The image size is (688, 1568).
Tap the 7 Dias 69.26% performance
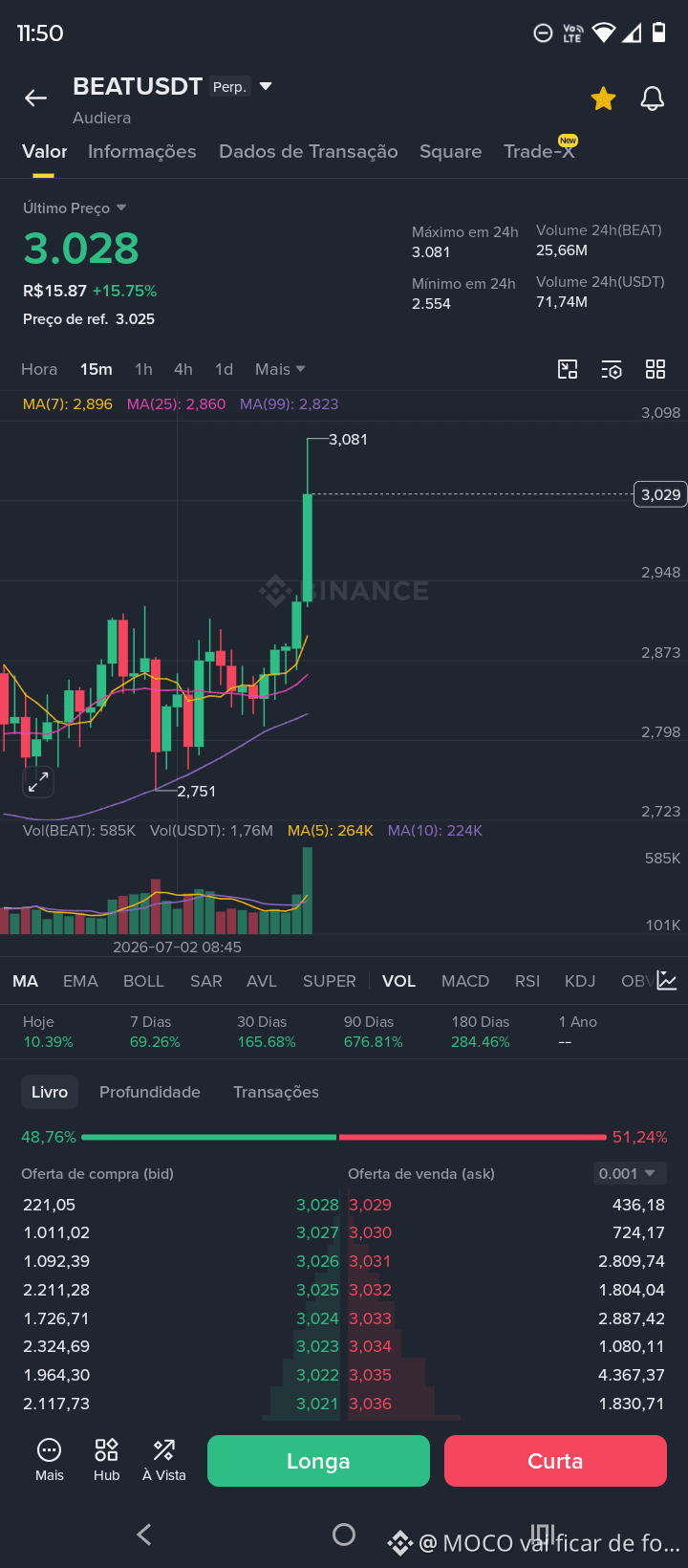(155, 1032)
